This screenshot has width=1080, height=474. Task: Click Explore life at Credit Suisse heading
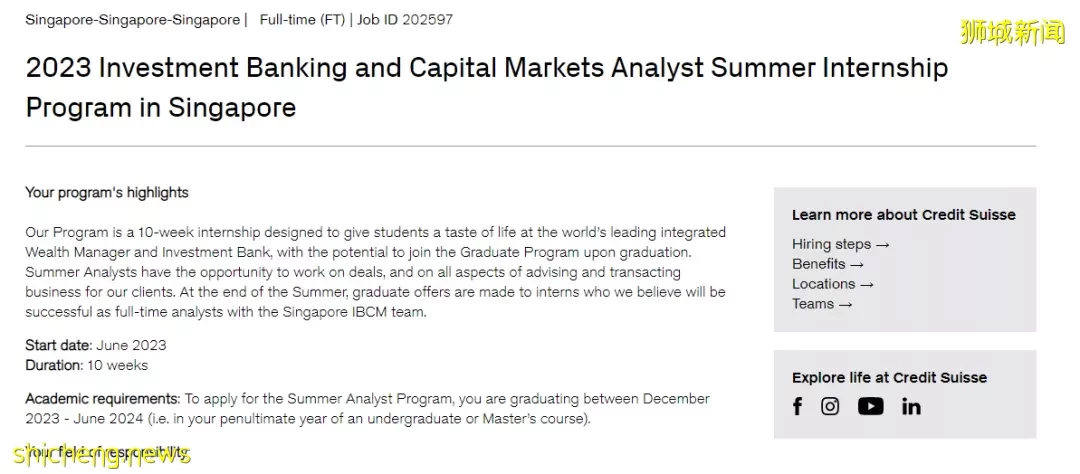[889, 378]
